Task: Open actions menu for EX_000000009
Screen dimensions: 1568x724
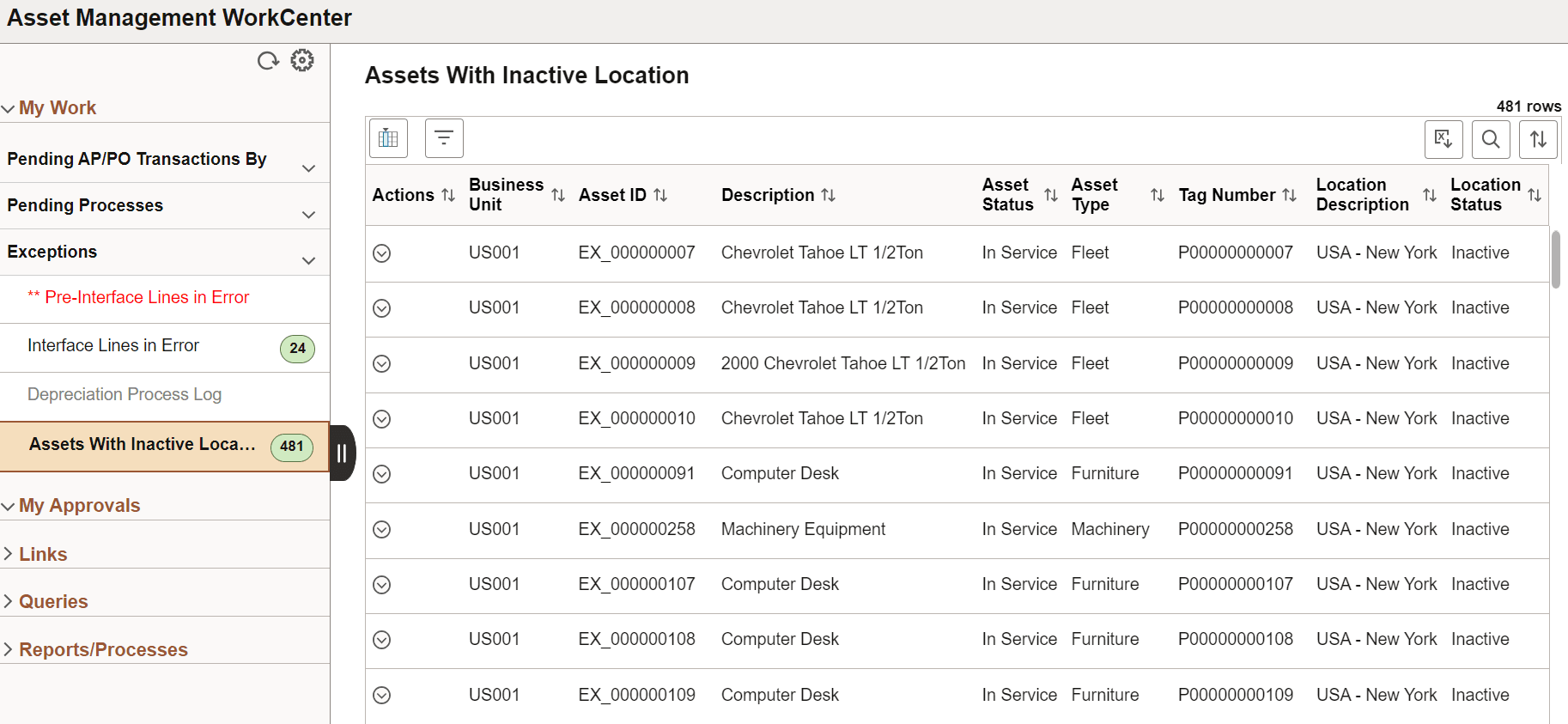Action: (x=382, y=364)
